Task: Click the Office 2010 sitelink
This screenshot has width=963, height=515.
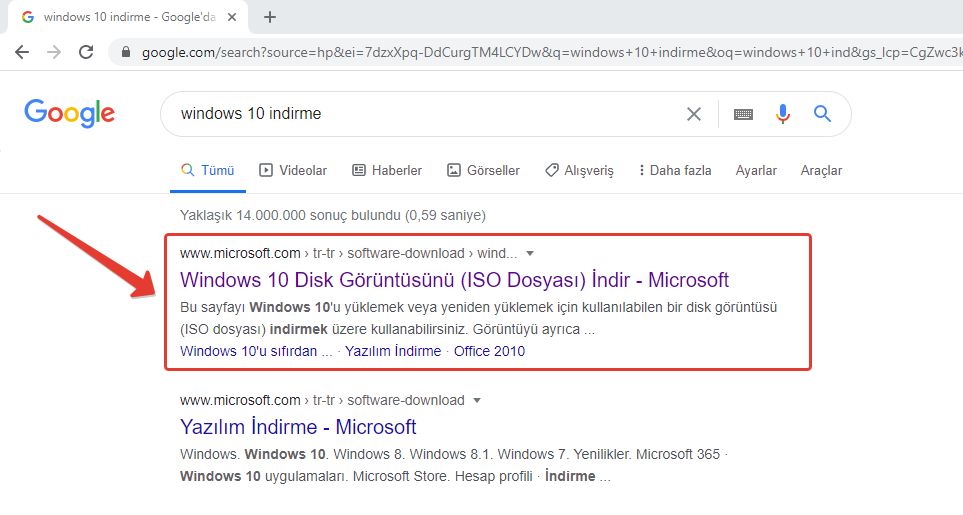Action: [489, 351]
